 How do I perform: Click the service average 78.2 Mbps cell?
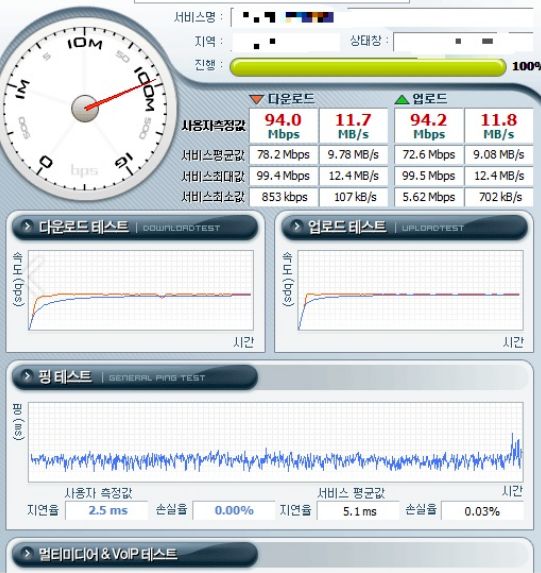[284, 155]
